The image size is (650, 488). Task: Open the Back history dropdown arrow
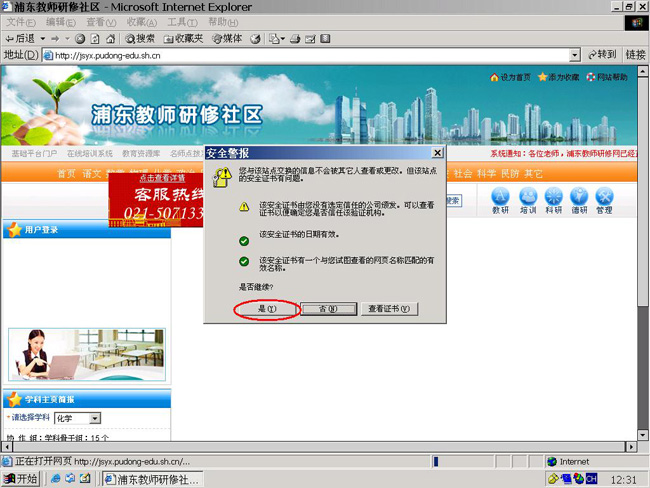[x=43, y=39]
